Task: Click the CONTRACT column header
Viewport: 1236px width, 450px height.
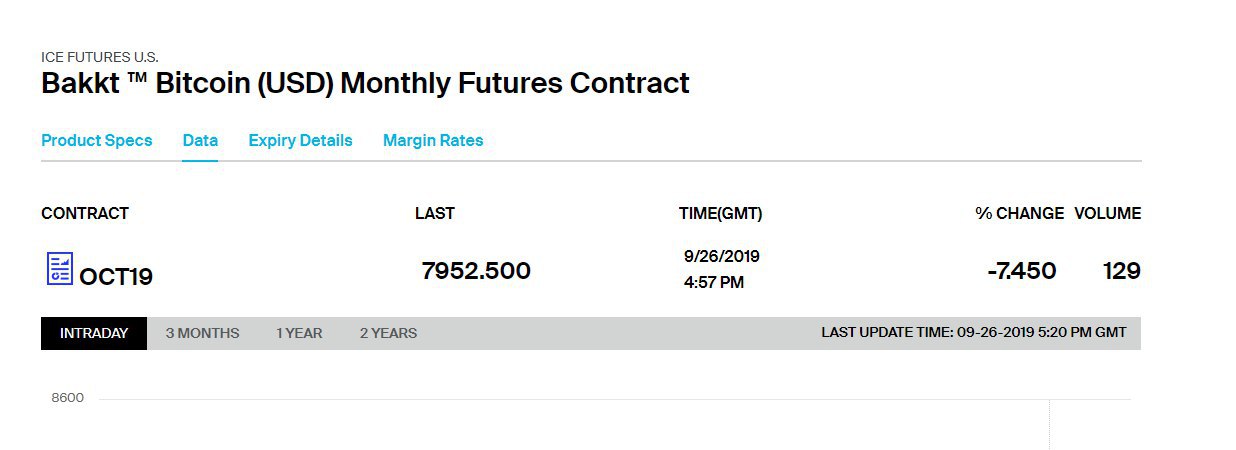Action: click(85, 213)
